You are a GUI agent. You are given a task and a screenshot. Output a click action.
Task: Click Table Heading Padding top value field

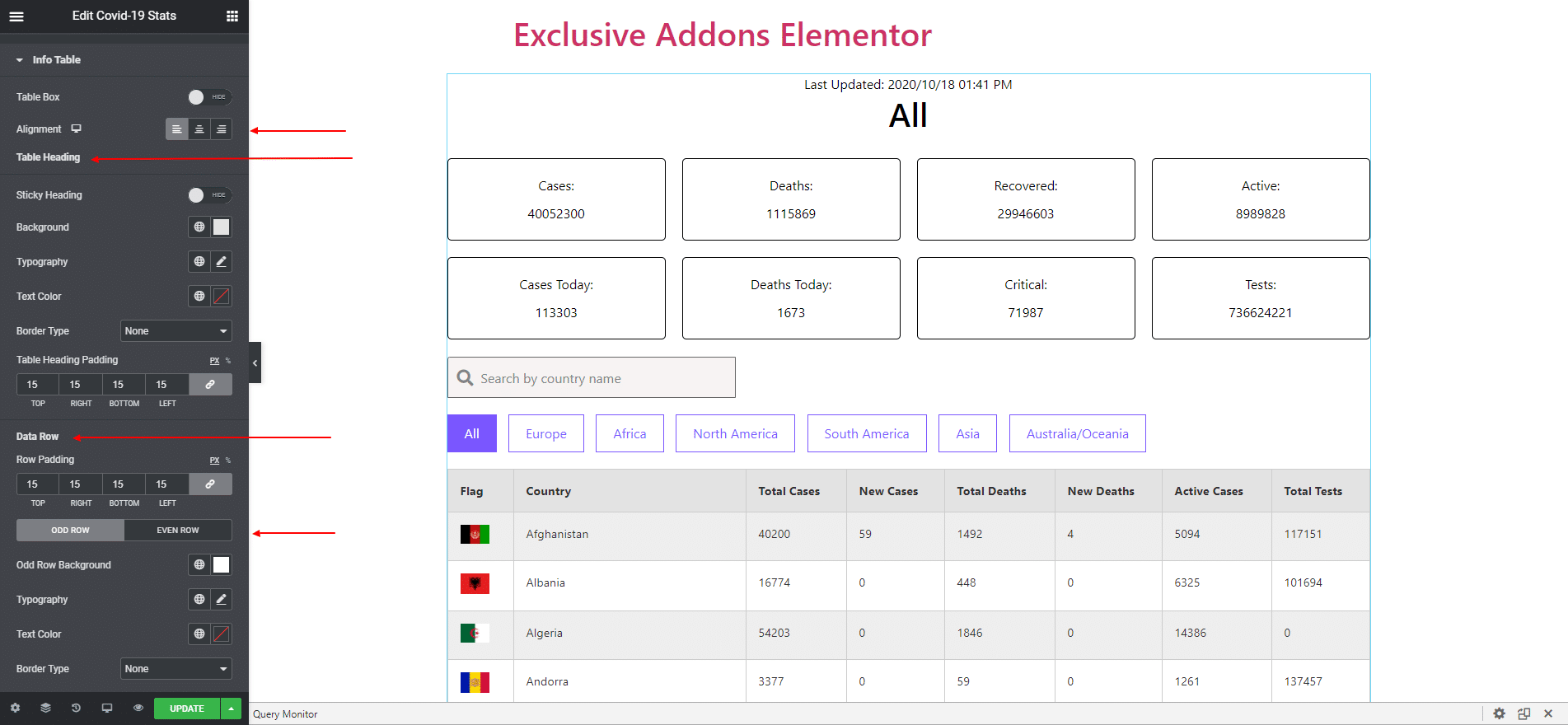pyautogui.click(x=38, y=385)
